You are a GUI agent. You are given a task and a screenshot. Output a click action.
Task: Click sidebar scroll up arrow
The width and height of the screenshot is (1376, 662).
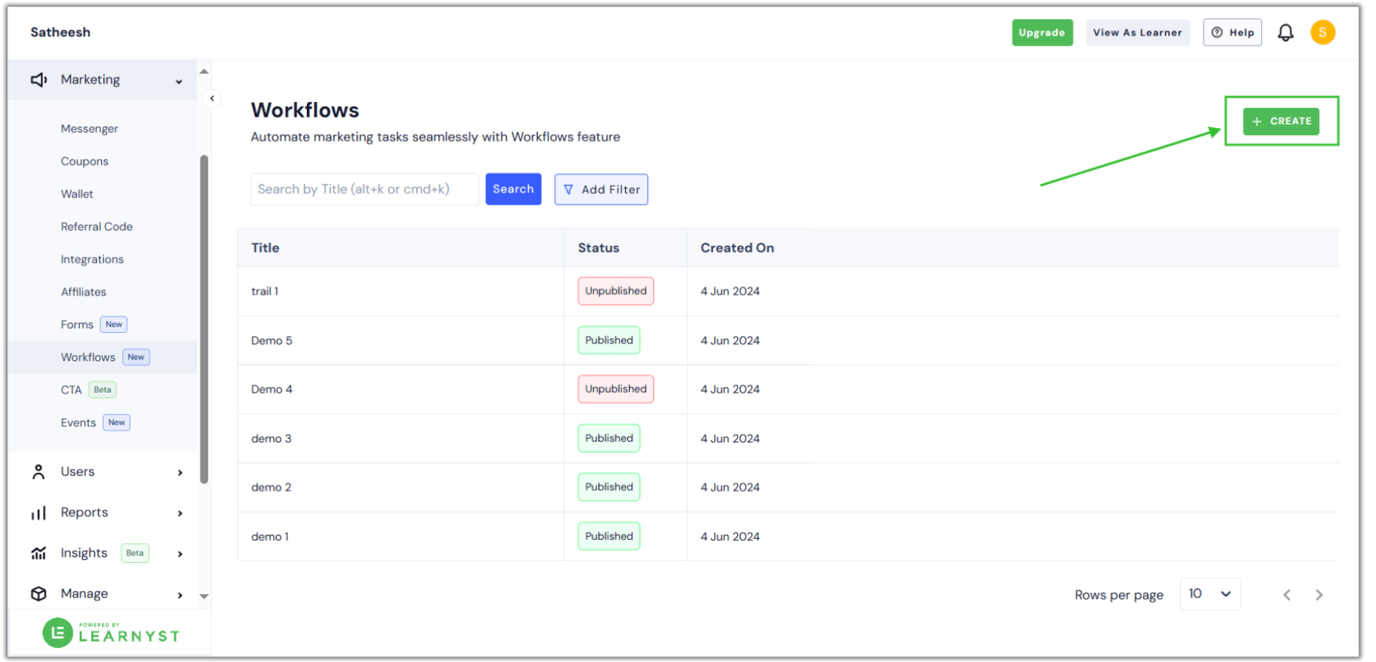tap(204, 72)
